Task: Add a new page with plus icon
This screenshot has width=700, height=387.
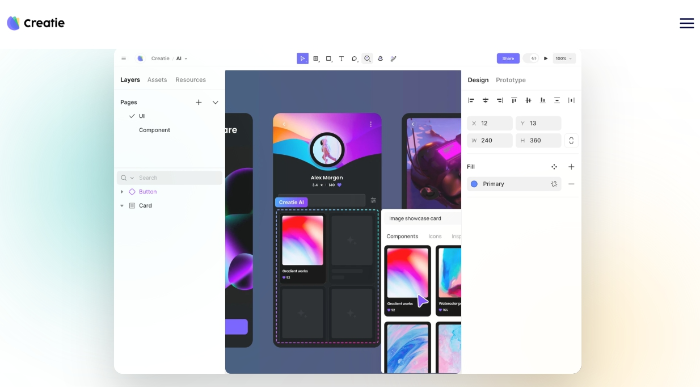Action: [x=199, y=102]
